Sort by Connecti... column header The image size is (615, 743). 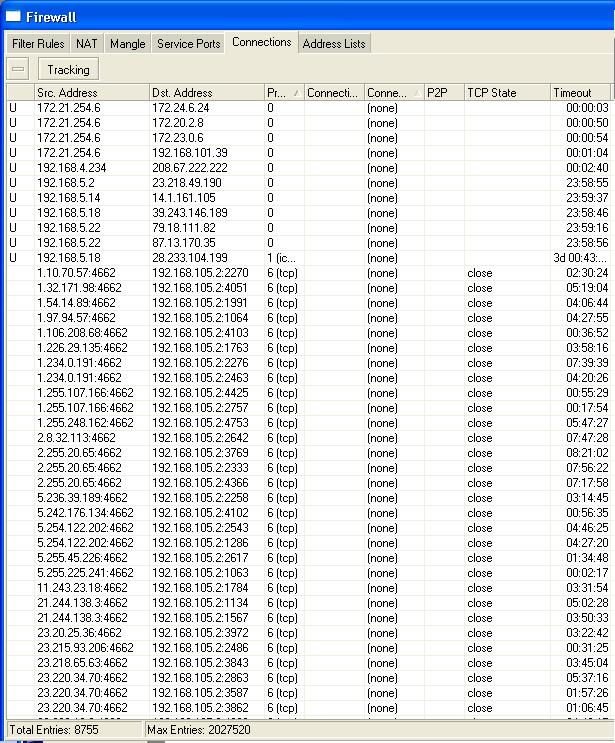tap(334, 92)
